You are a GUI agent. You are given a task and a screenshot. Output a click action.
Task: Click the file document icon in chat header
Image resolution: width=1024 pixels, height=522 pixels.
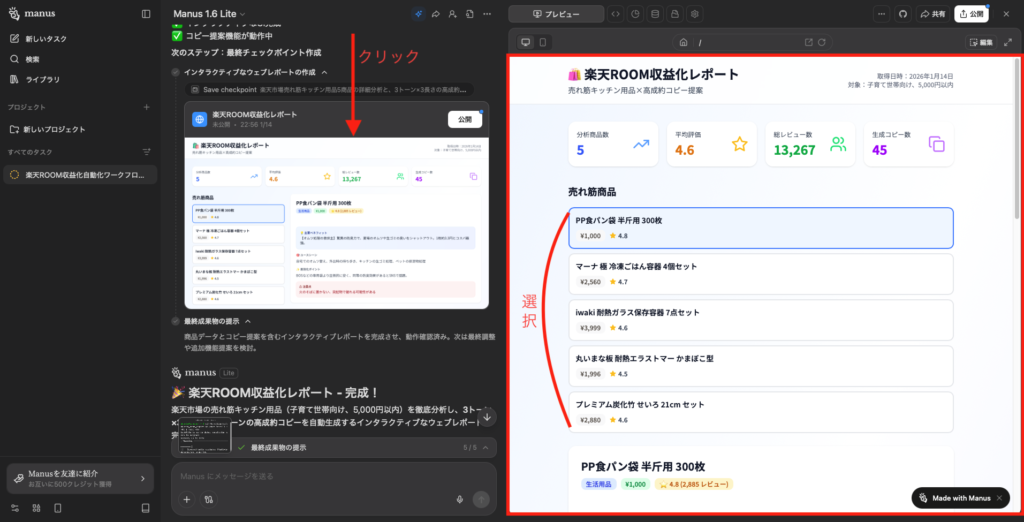click(x=470, y=14)
